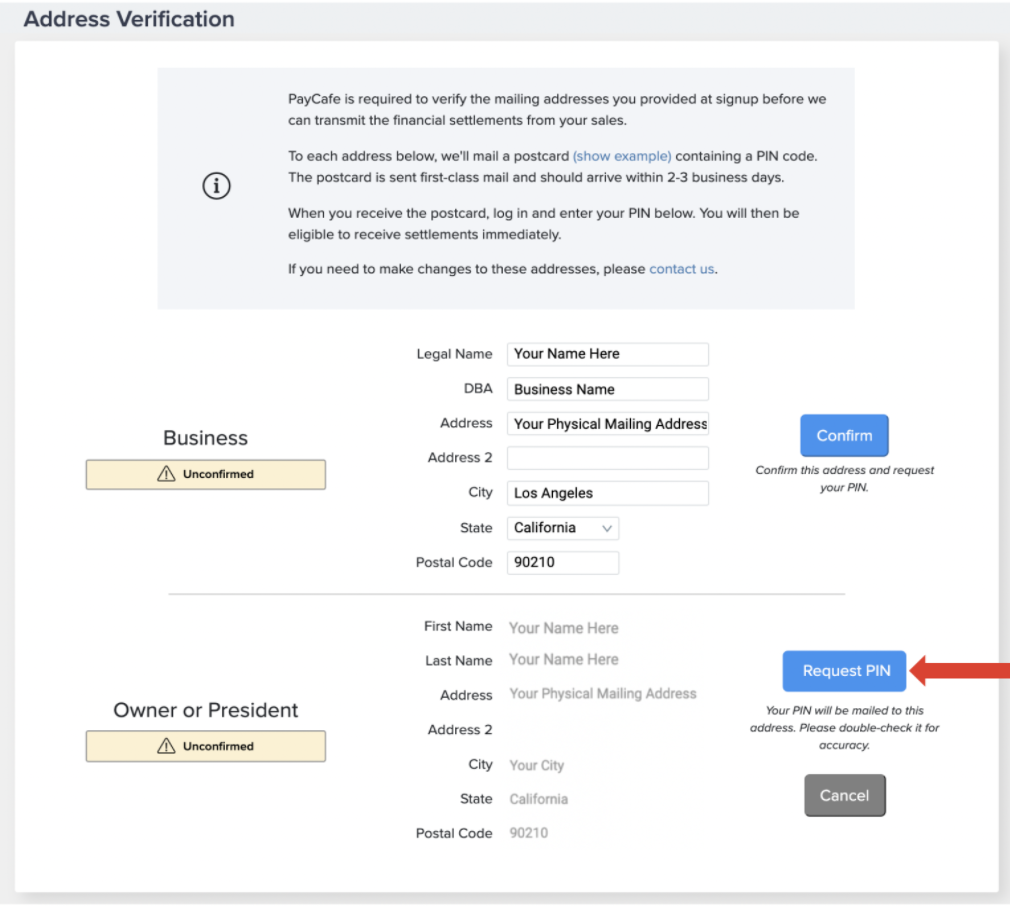This screenshot has height=906, width=1010.
Task: Click the empty Address 2 field
Action: click(x=607, y=458)
